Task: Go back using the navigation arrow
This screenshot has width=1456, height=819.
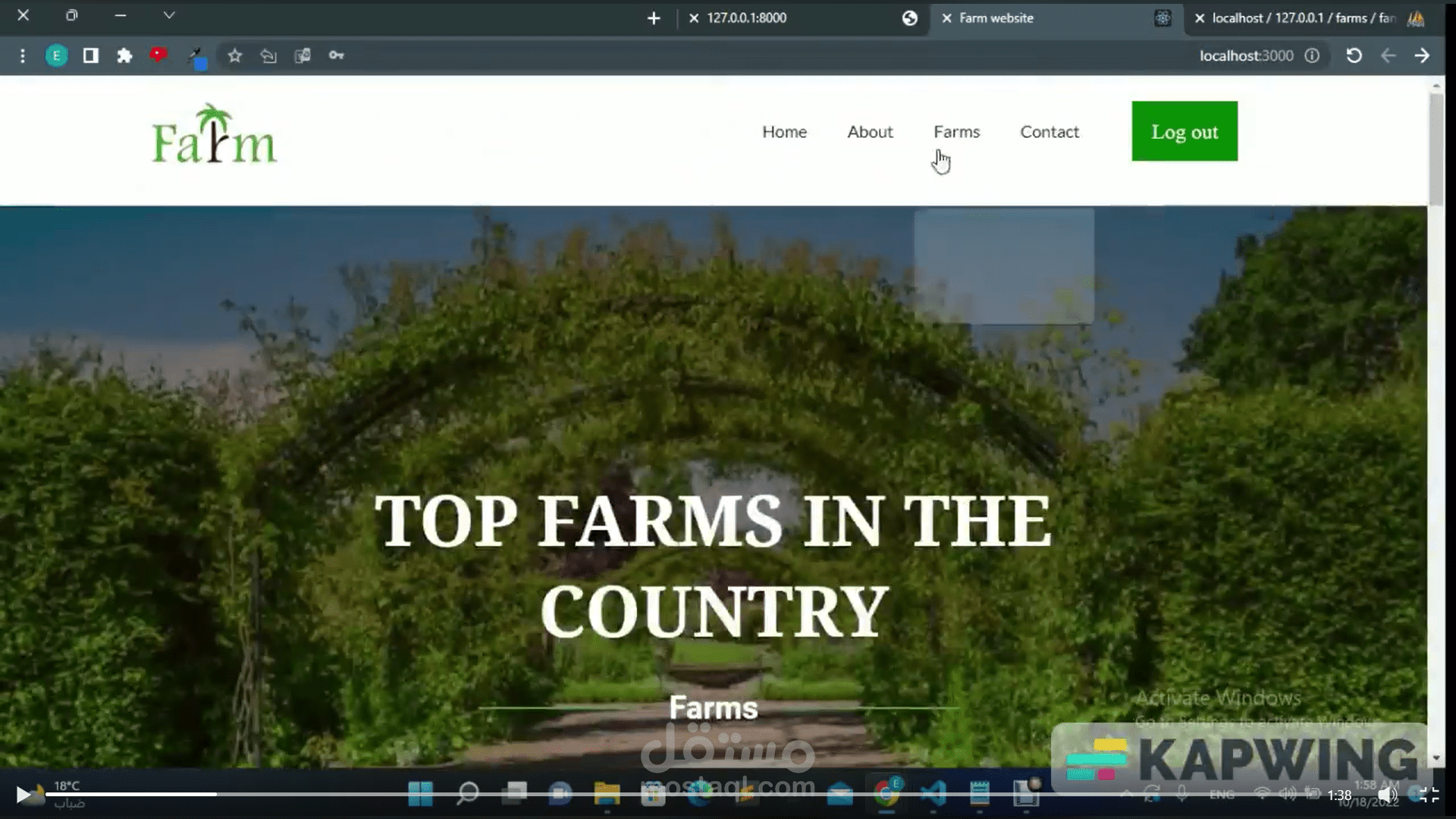Action: tap(1389, 55)
